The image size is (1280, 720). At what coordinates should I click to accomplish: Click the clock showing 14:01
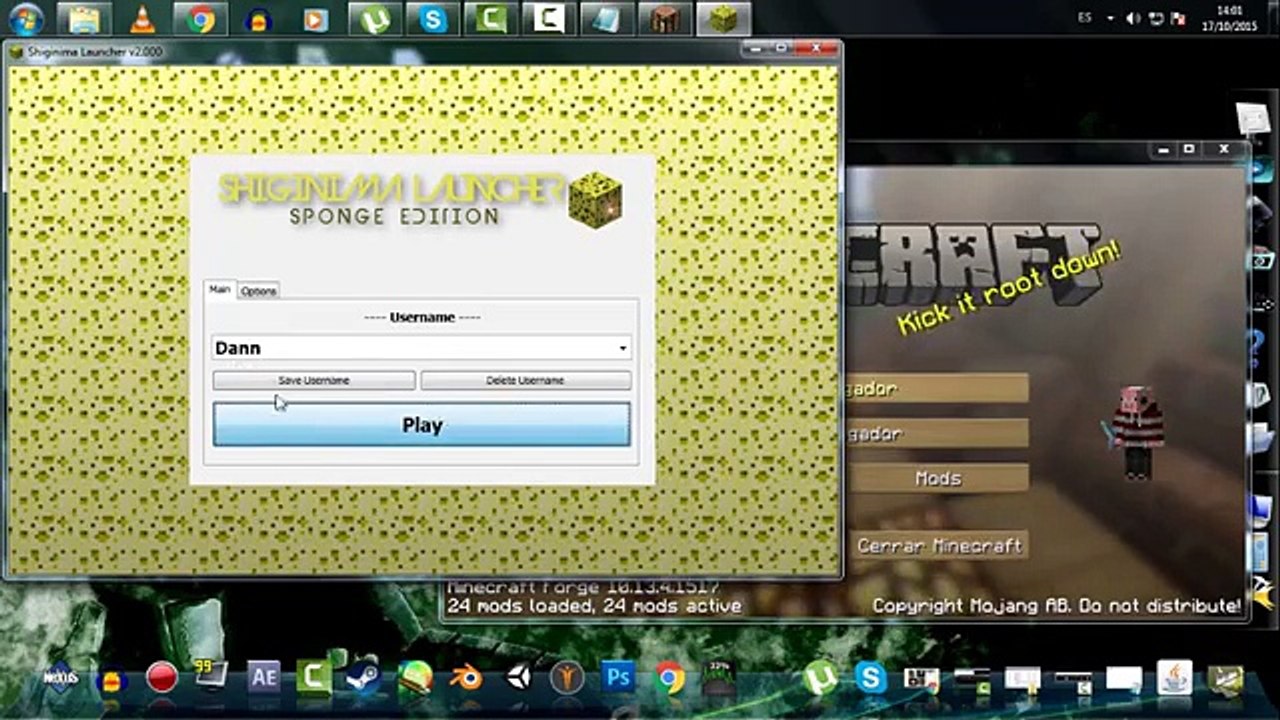(x=1231, y=10)
